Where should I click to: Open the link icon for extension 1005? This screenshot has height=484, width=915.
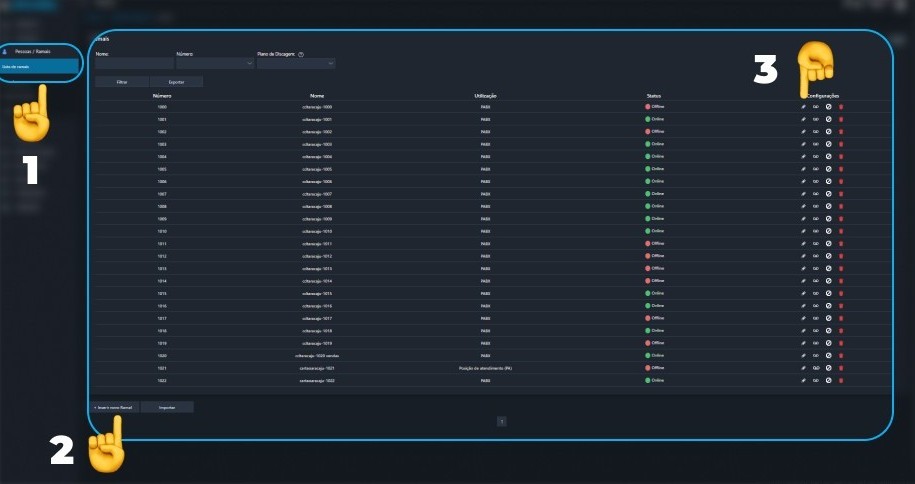(816, 169)
